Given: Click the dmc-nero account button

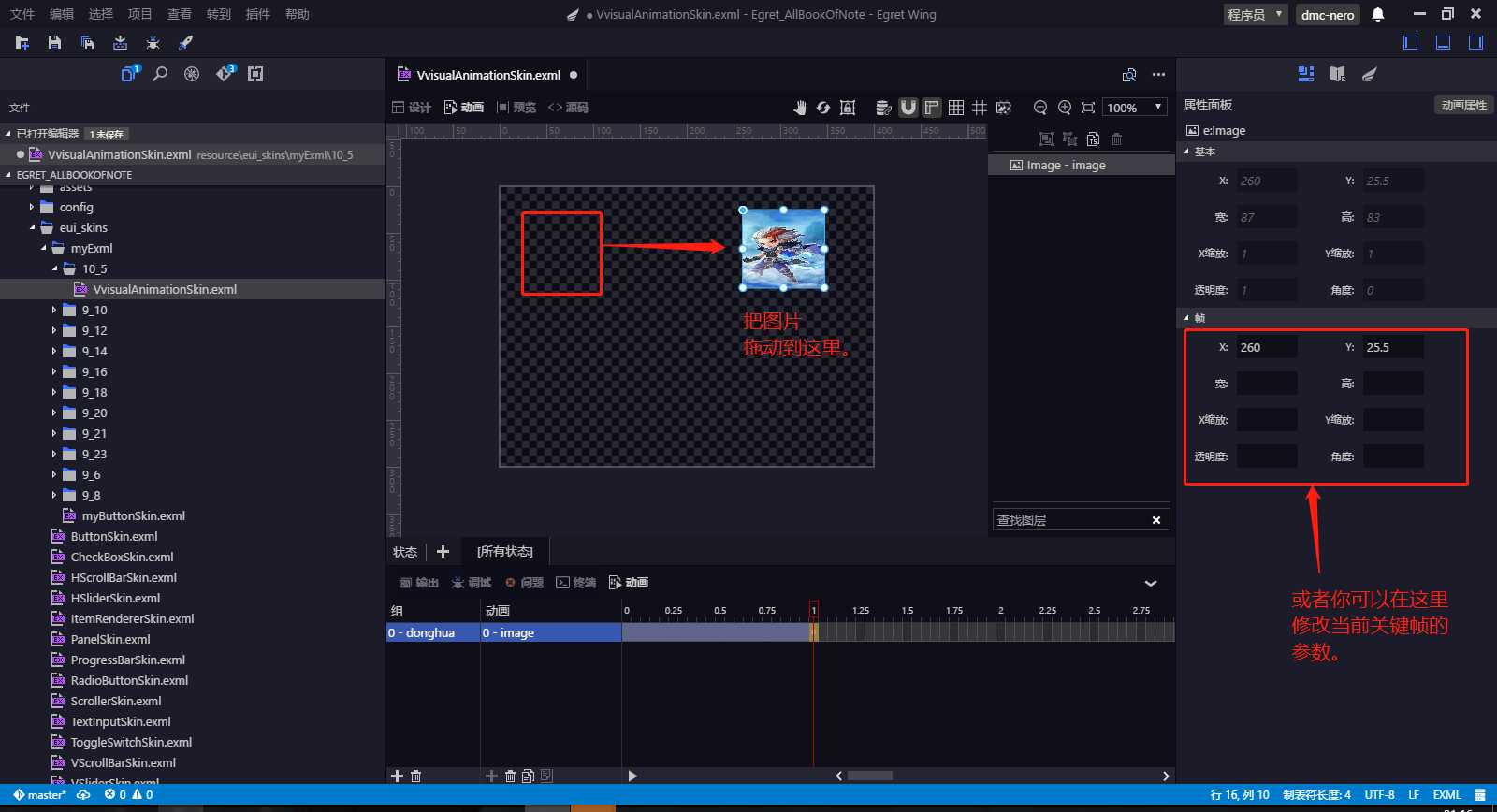Looking at the screenshot, I should pyautogui.click(x=1328, y=14).
